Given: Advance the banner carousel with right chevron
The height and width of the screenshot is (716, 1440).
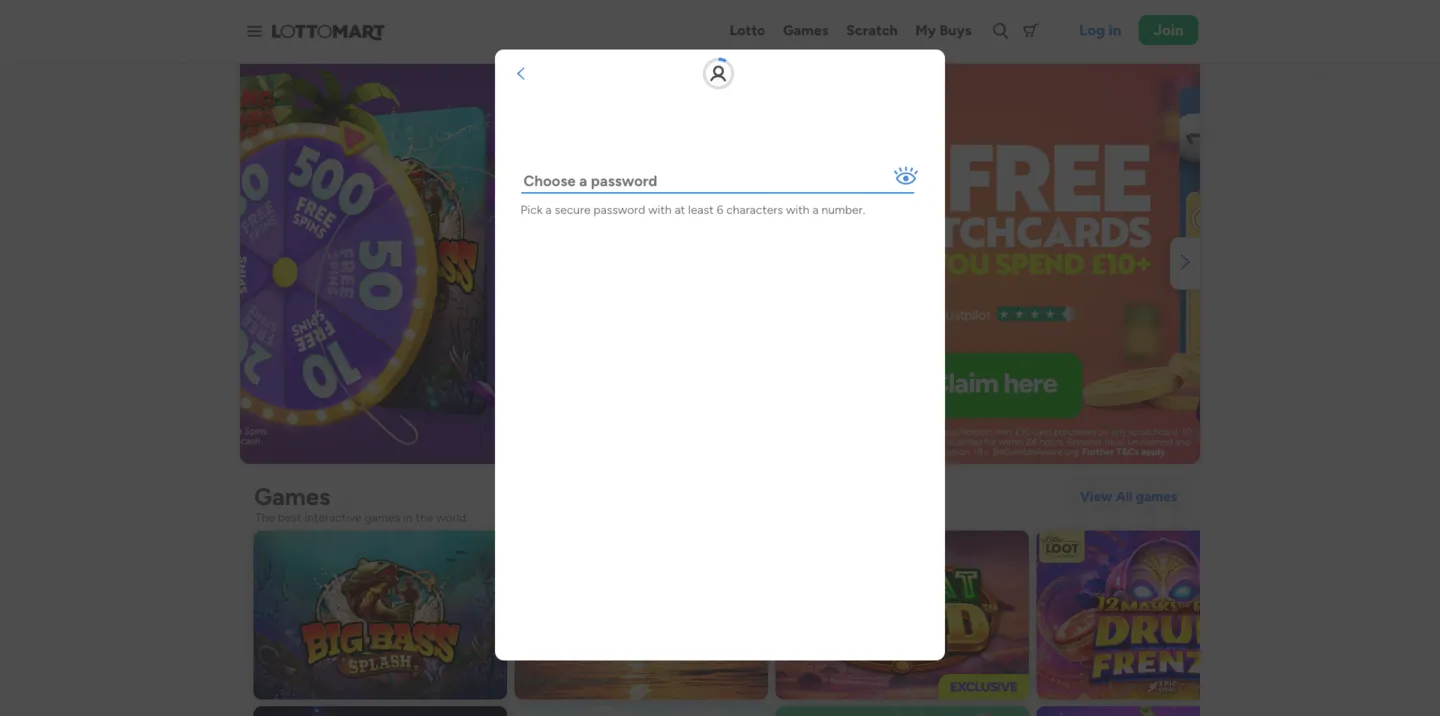Looking at the screenshot, I should point(1185,263).
